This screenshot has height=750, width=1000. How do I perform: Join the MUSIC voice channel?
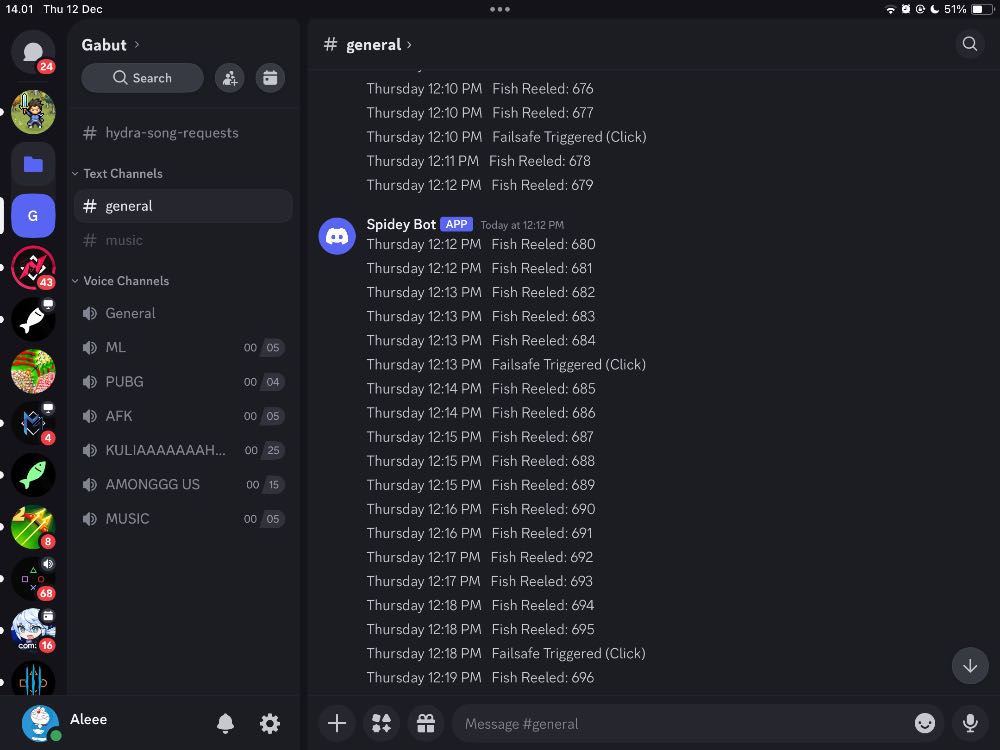[x=183, y=518]
